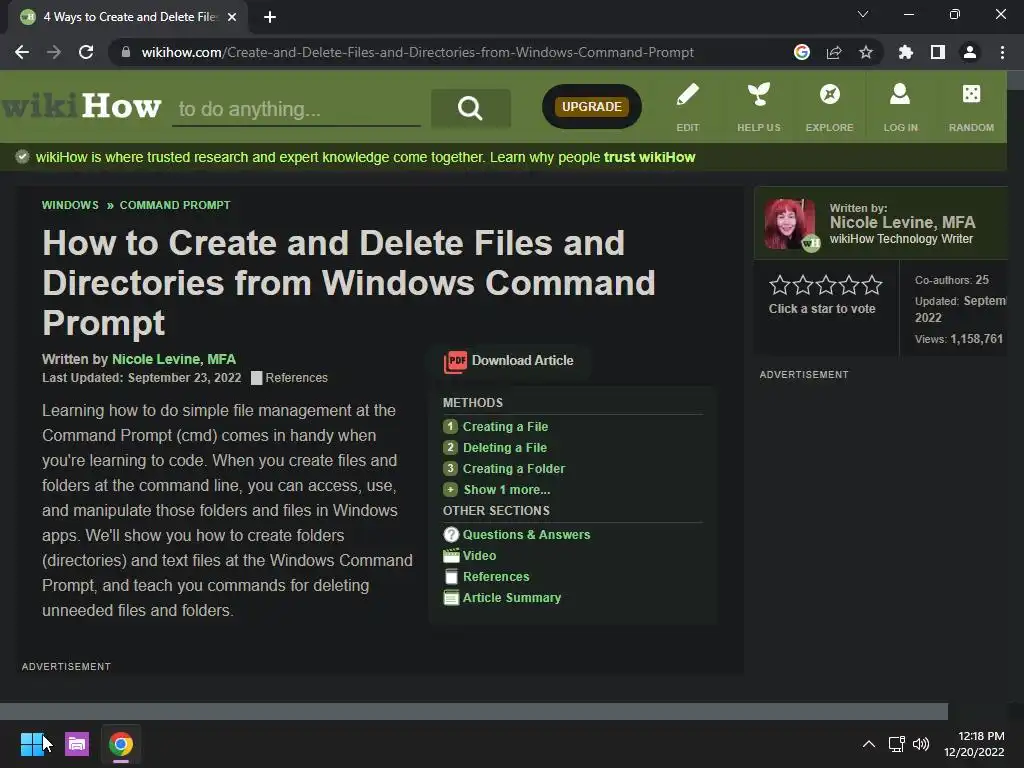Click Nicole Levine's author photo
The height and width of the screenshot is (768, 1024).
point(790,224)
